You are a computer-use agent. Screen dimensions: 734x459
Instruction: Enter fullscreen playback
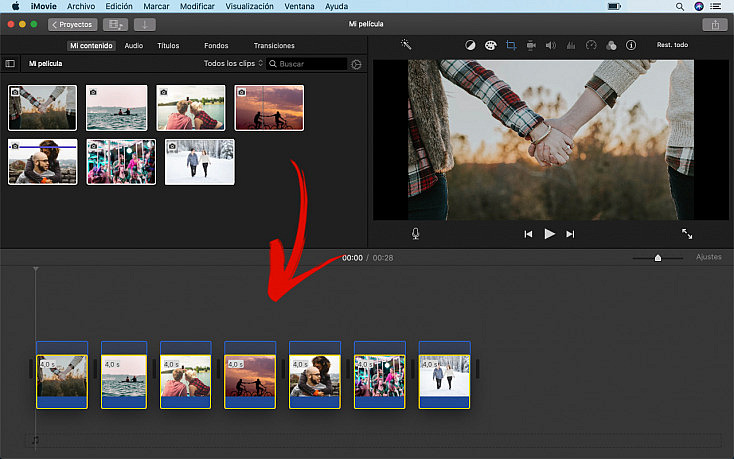pyautogui.click(x=687, y=233)
